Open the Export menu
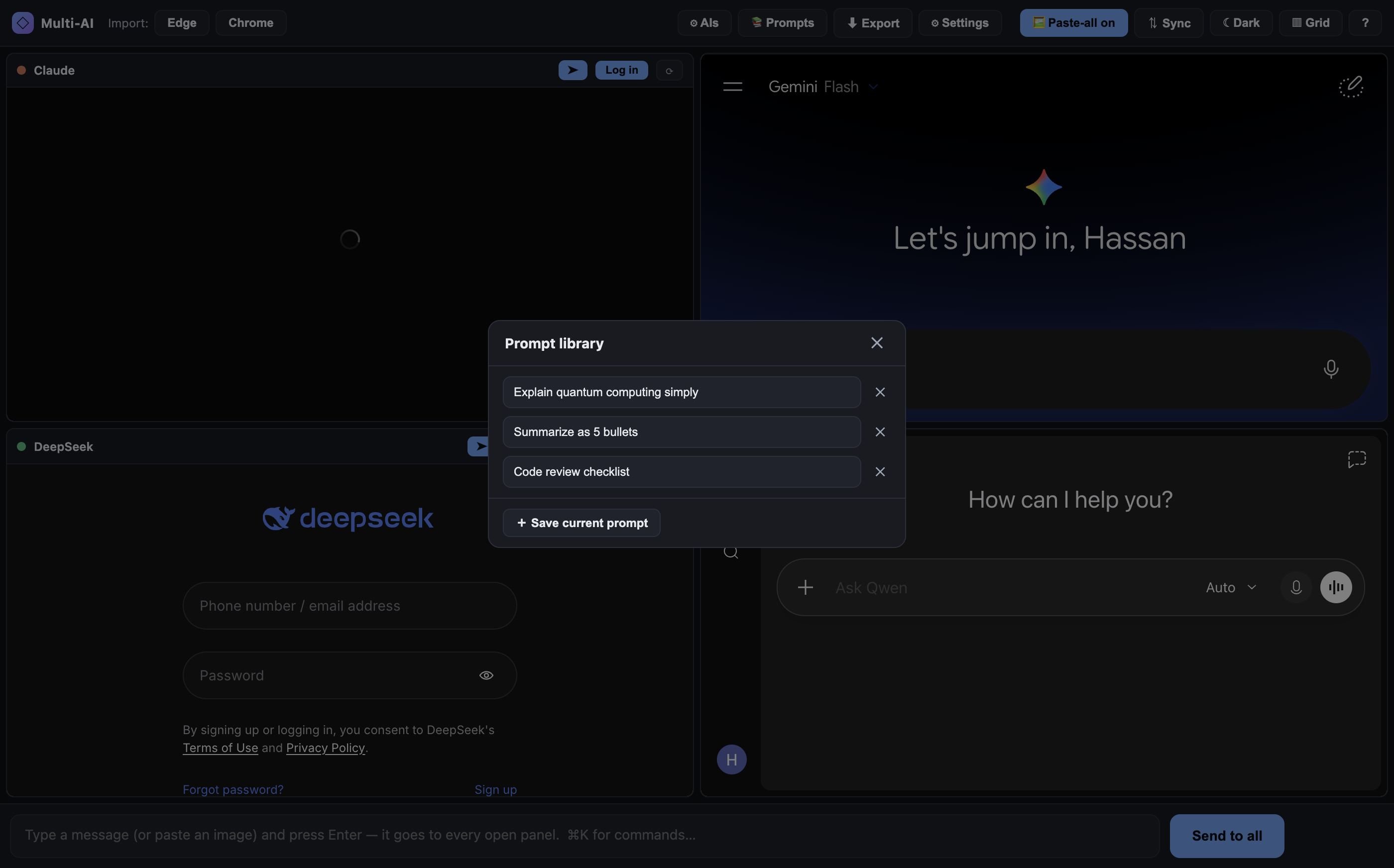 pos(873,23)
